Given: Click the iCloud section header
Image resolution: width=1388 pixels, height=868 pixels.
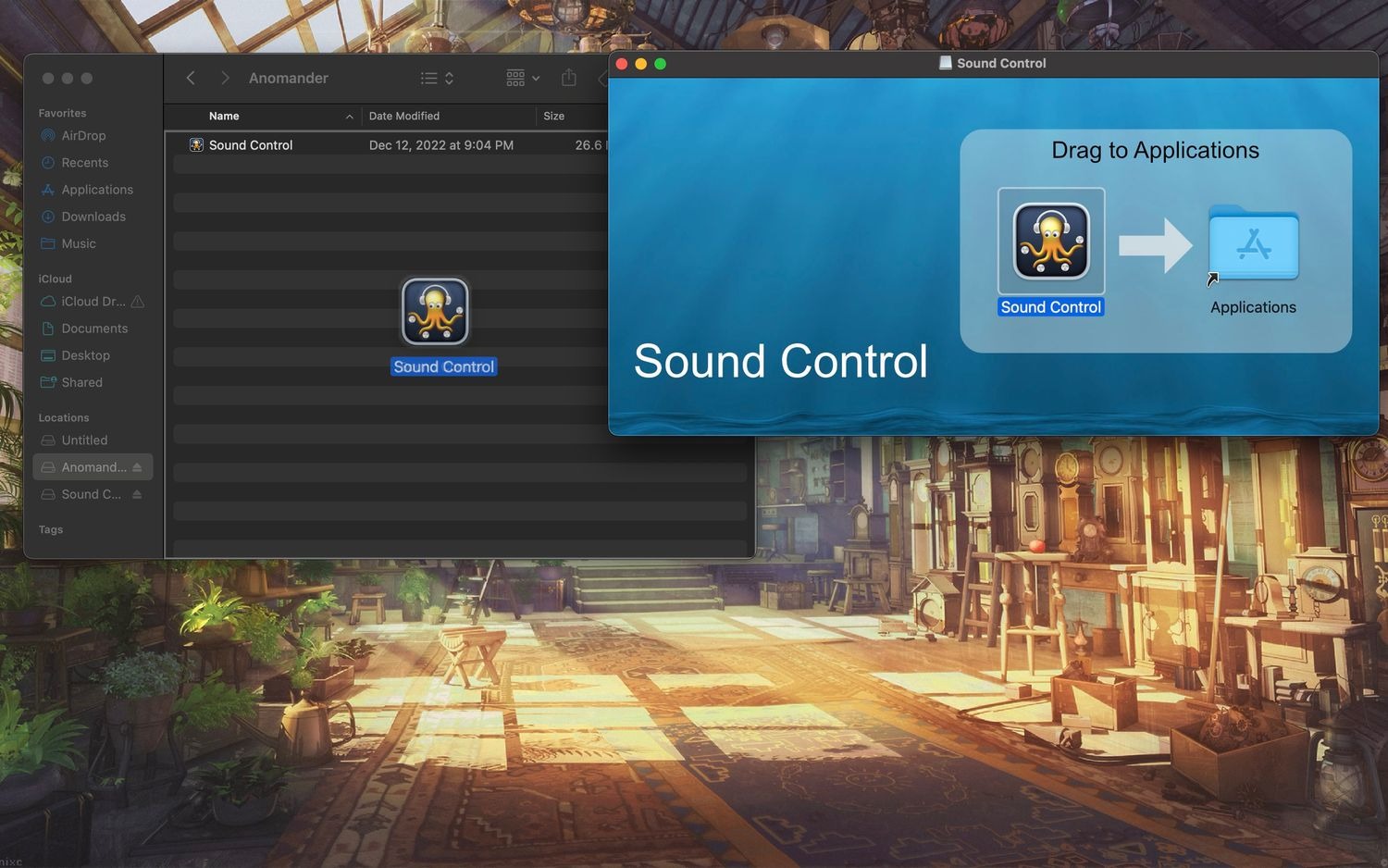Looking at the screenshot, I should point(55,279).
